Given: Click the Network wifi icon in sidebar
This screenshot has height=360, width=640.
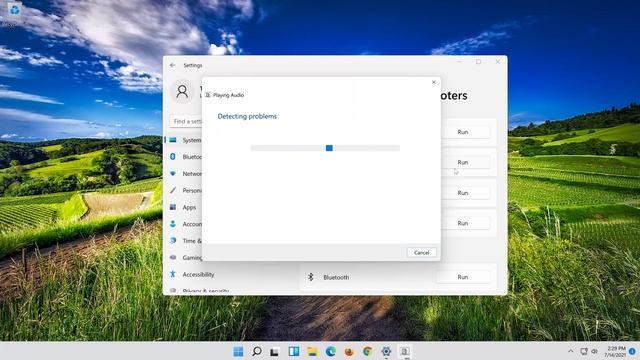Looking at the screenshot, I should (173, 173).
